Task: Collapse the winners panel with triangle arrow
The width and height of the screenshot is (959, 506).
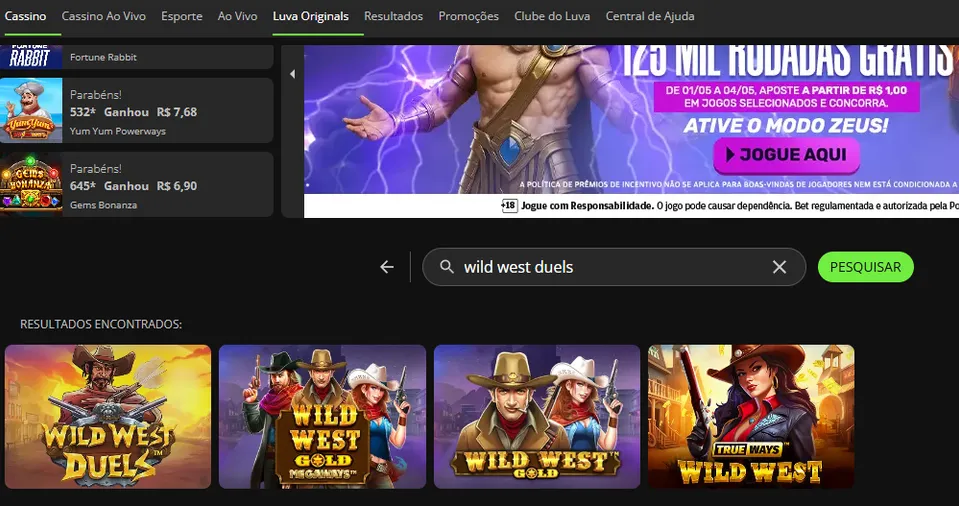Action: tap(292, 74)
